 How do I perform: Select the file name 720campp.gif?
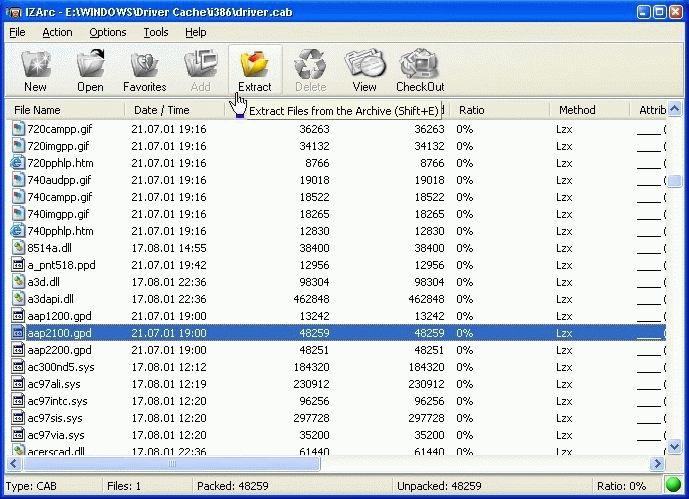coord(60,129)
